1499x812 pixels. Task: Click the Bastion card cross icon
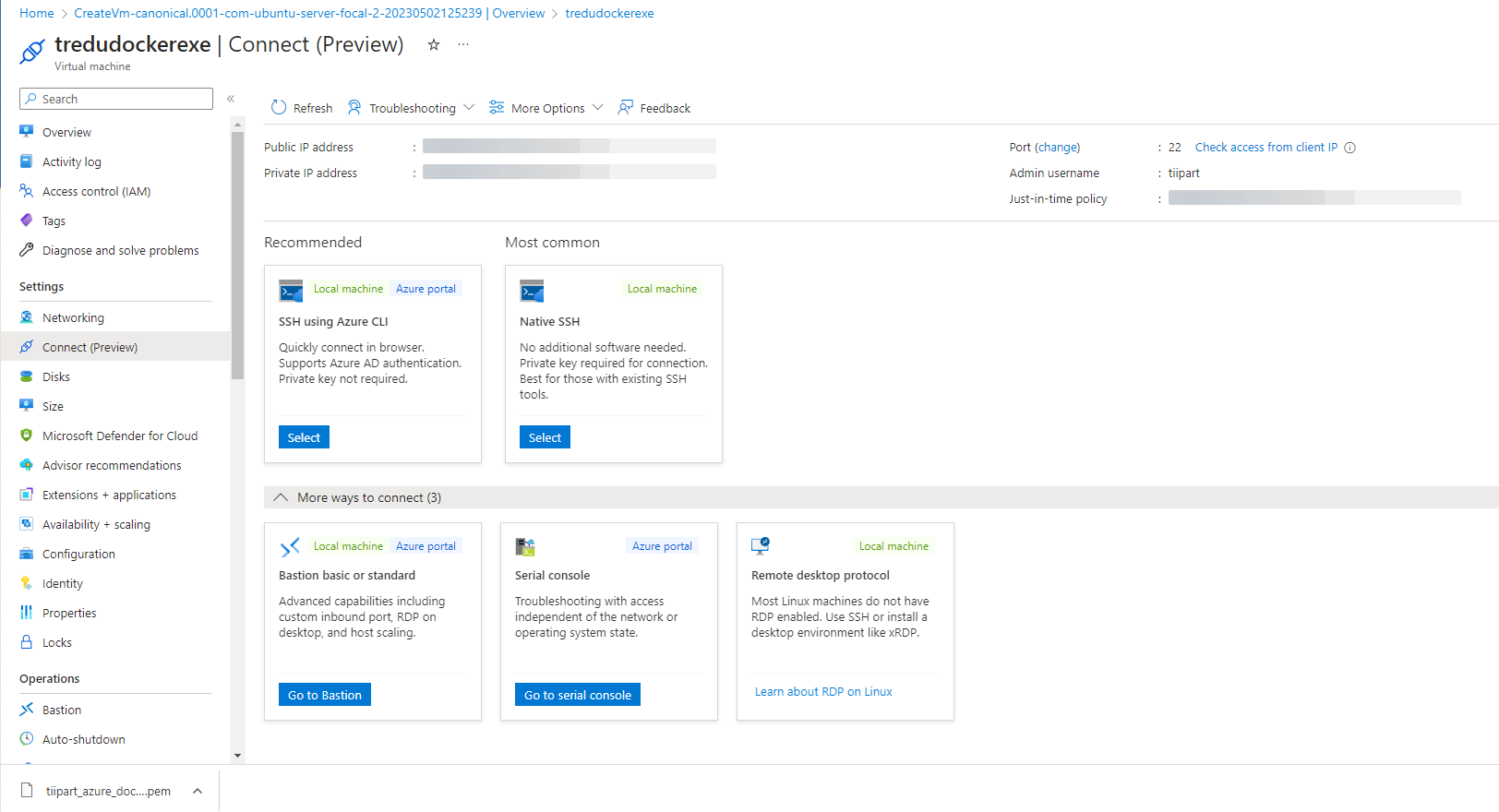290,546
